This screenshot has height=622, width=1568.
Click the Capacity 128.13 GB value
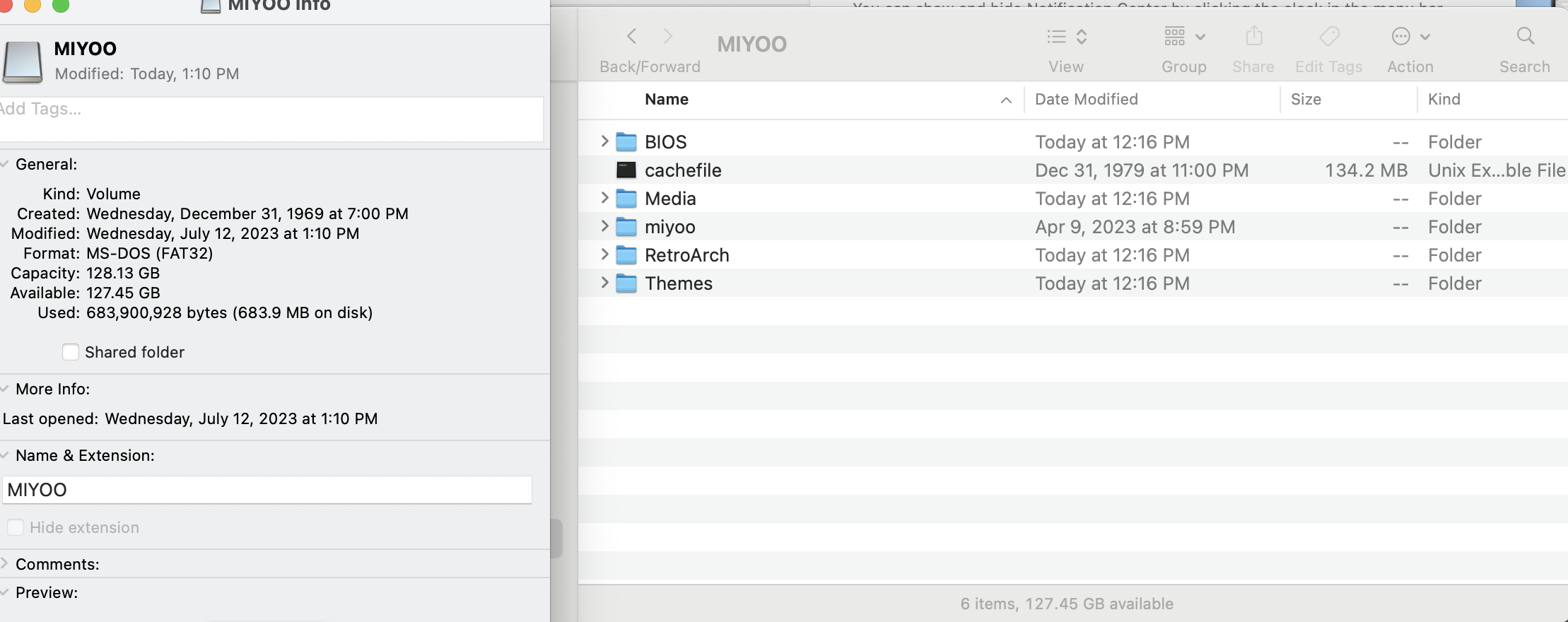click(x=123, y=273)
